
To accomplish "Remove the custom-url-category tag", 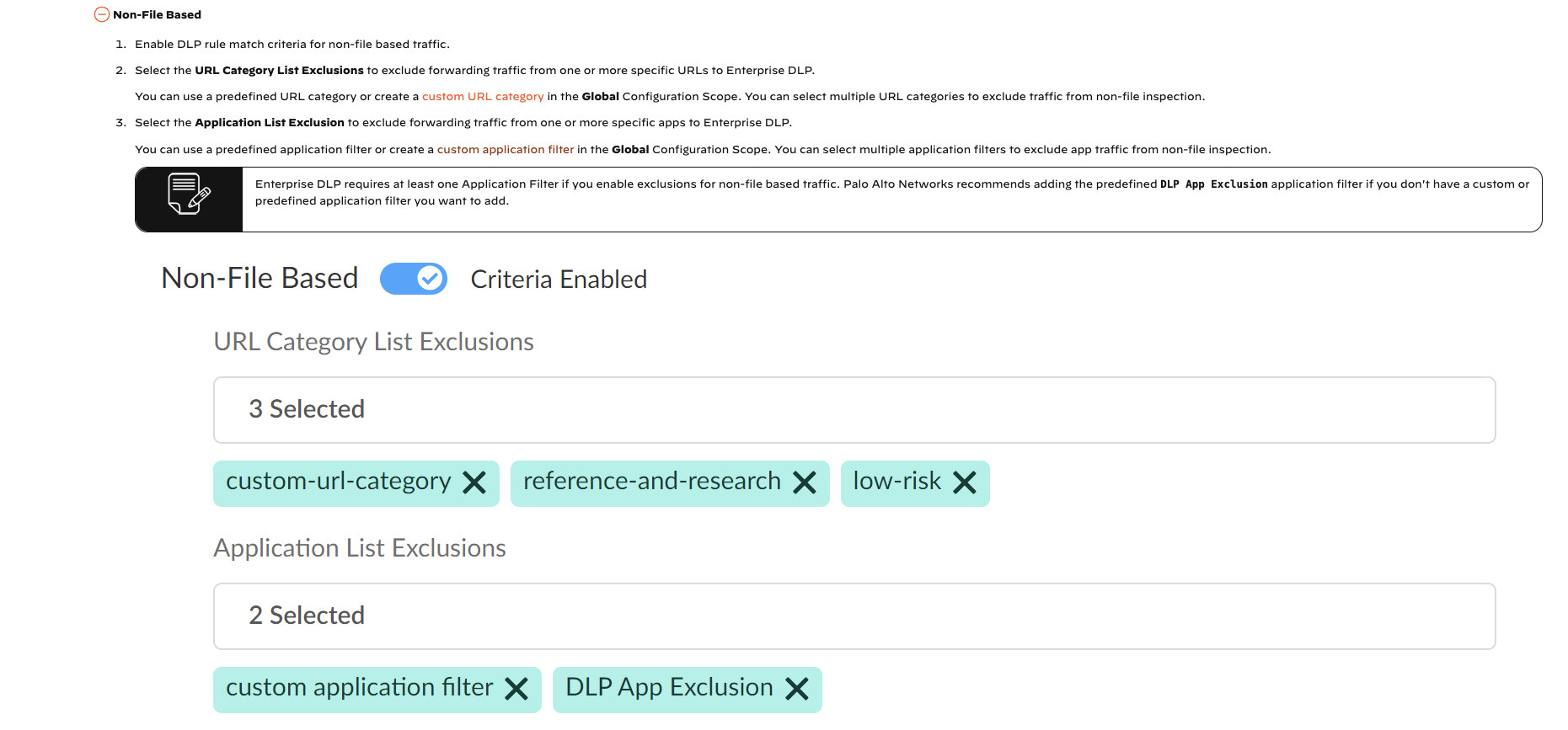I will (474, 482).
